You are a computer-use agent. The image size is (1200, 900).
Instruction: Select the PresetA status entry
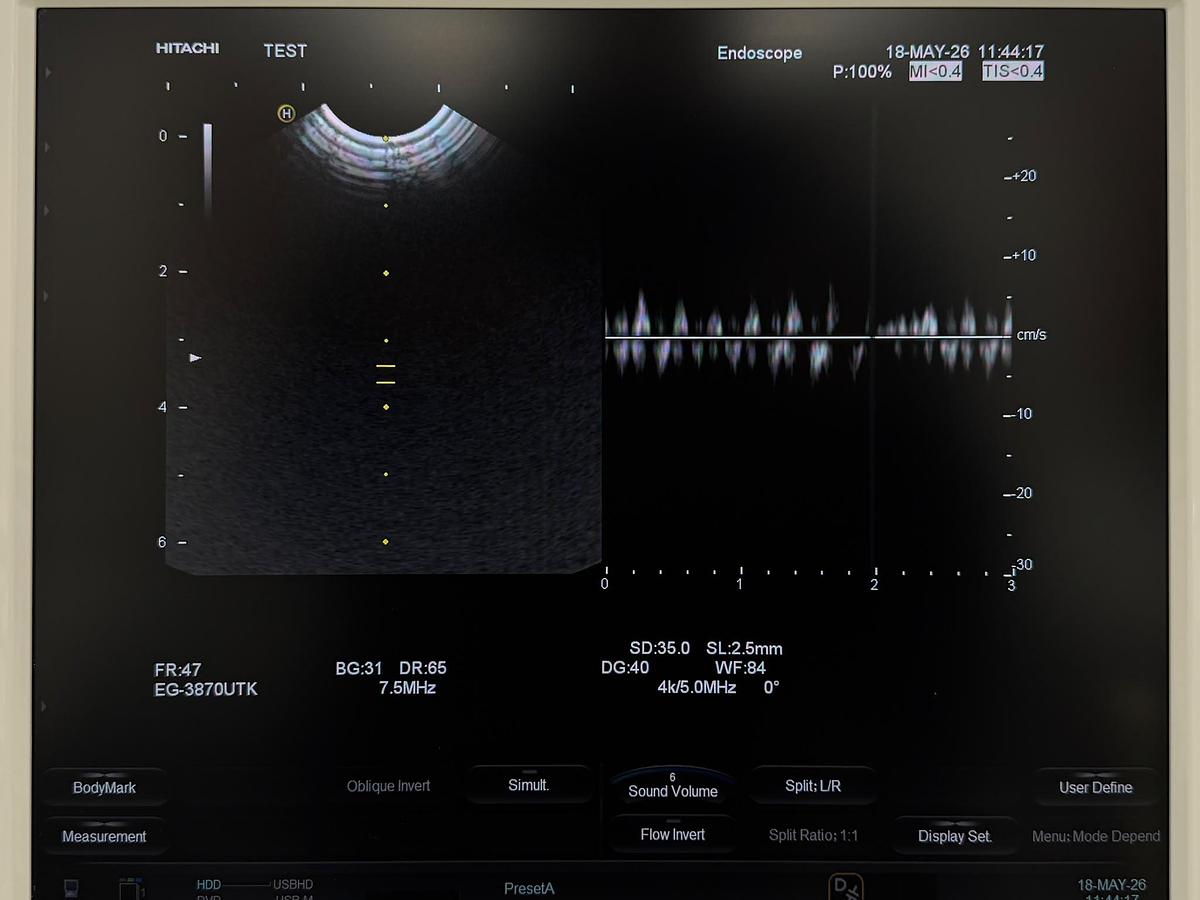529,888
